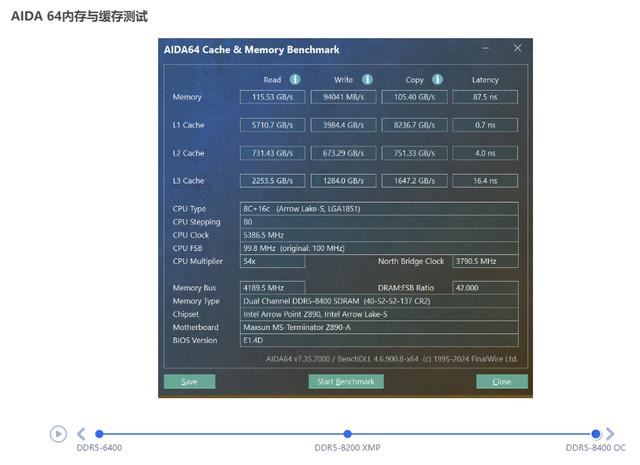Click the Save button
The width and height of the screenshot is (640, 465).
pyautogui.click(x=189, y=381)
